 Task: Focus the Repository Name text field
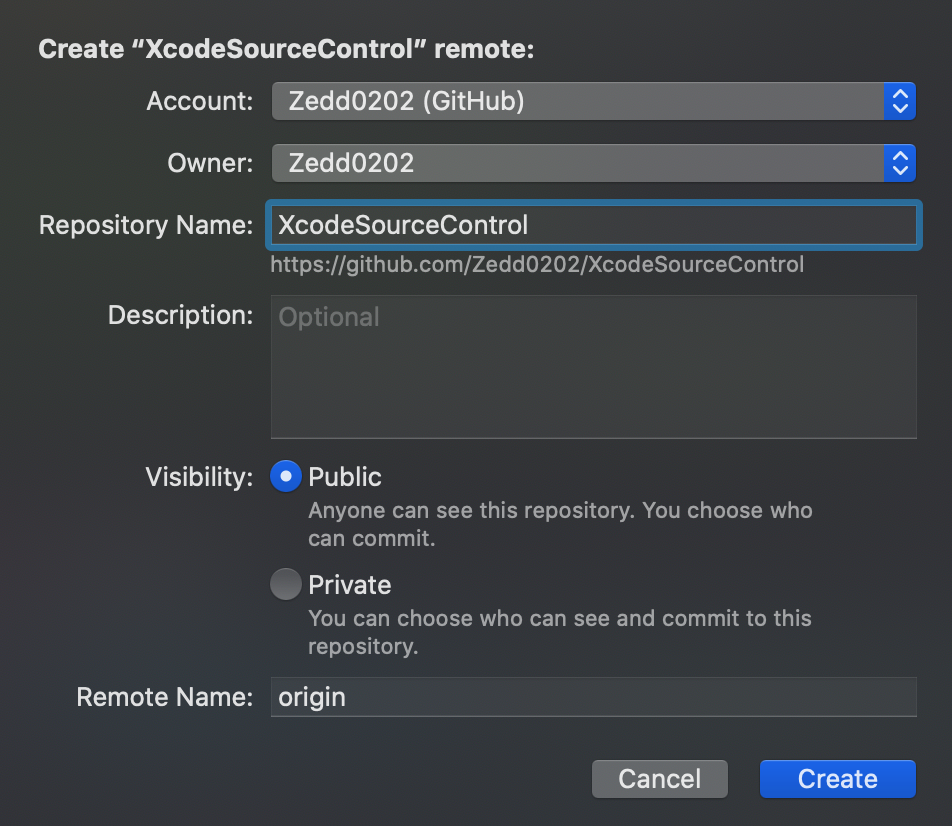593,225
